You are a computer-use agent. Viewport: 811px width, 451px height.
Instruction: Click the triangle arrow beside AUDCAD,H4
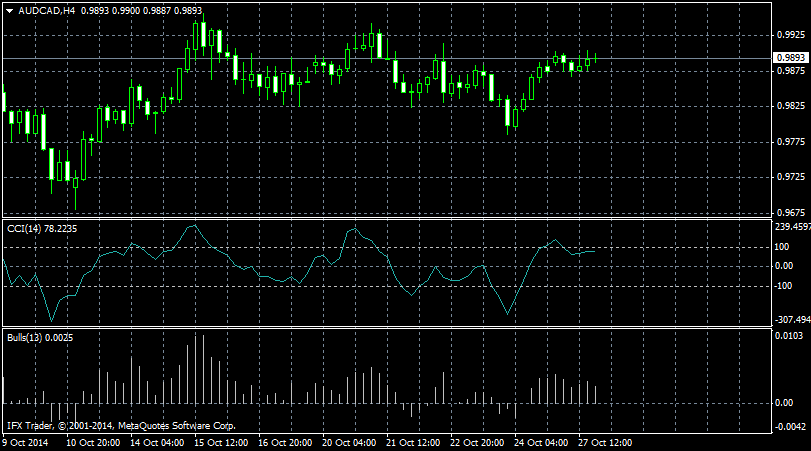(x=9, y=11)
